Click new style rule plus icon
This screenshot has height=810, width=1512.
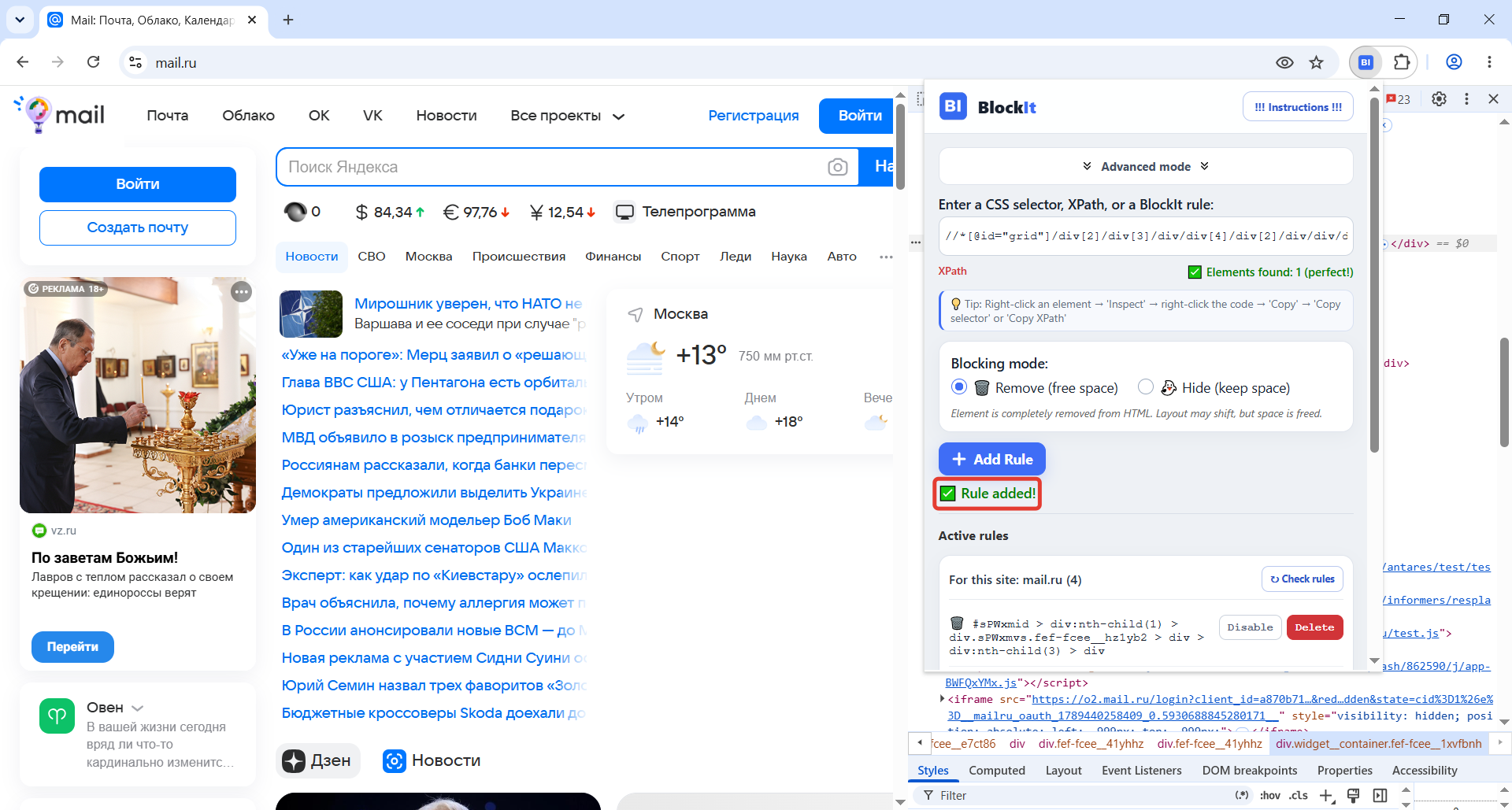point(1326,796)
